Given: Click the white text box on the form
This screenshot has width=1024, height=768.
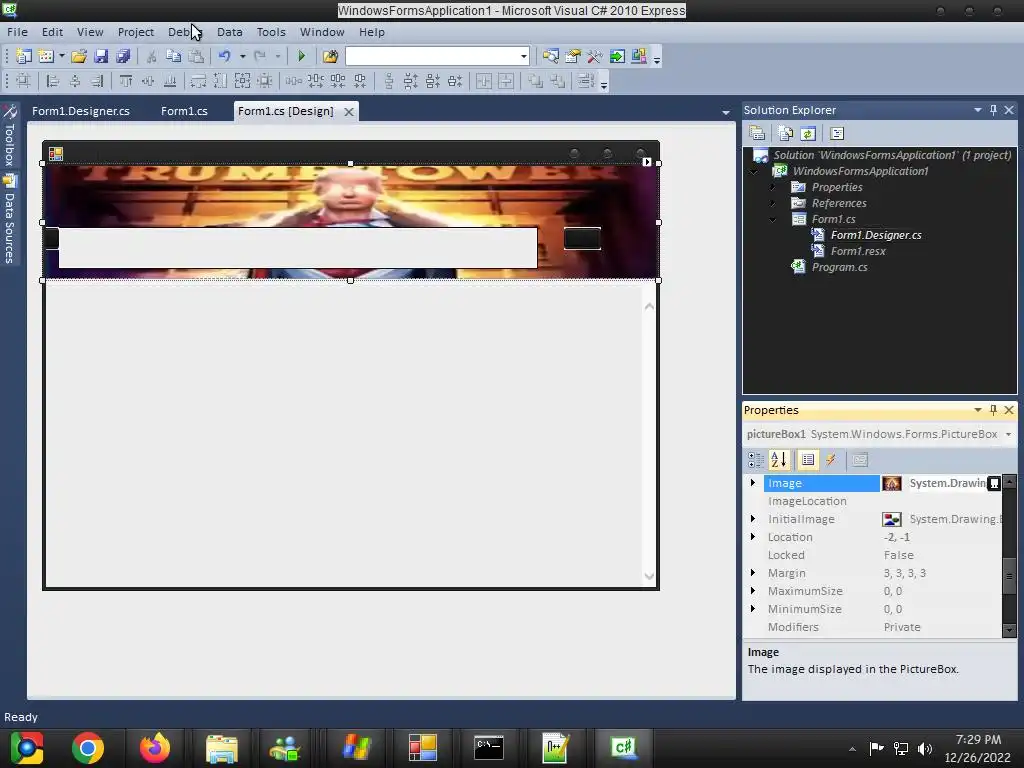Looking at the screenshot, I should pyautogui.click(x=298, y=248).
